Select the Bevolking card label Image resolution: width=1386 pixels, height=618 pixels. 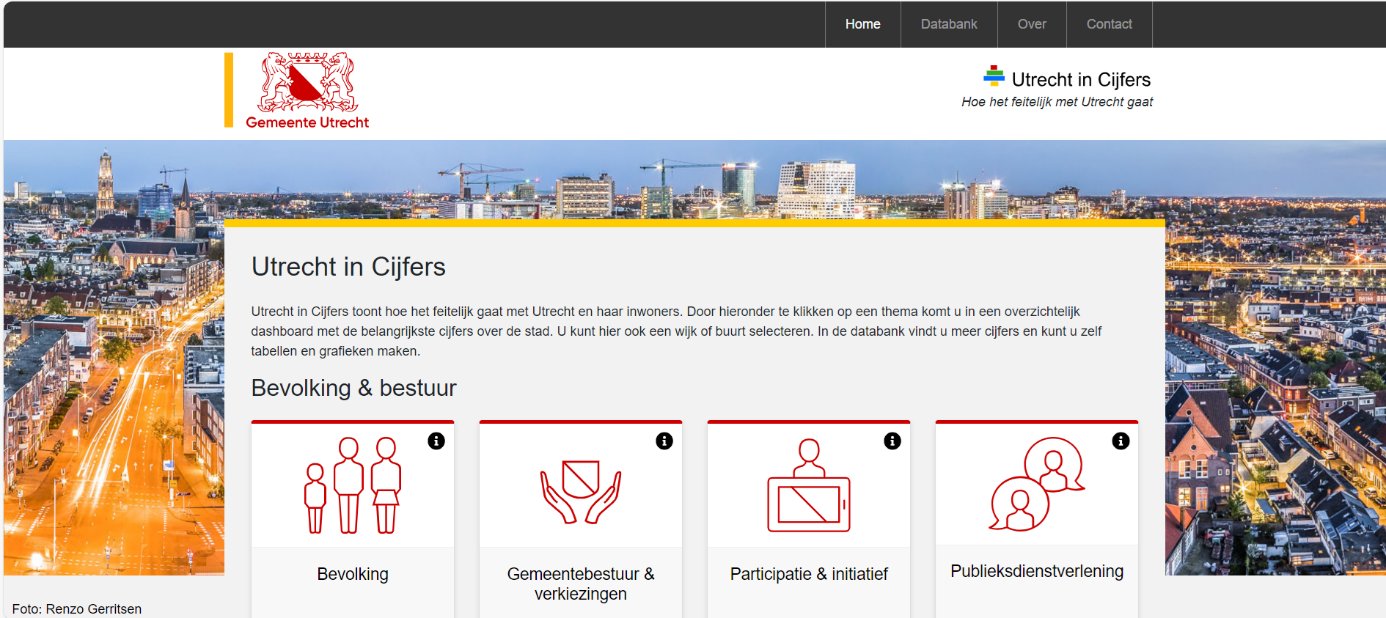coord(352,574)
